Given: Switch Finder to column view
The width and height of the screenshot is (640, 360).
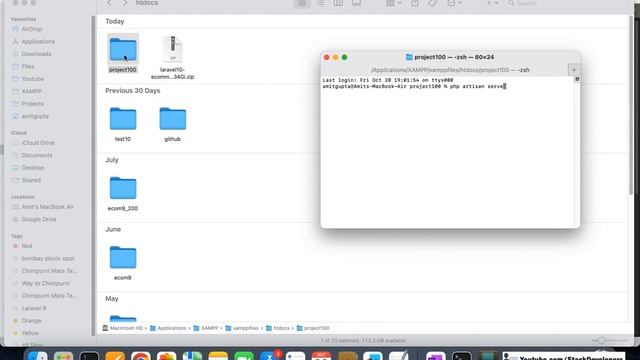Looking at the screenshot, I should (338, 3).
